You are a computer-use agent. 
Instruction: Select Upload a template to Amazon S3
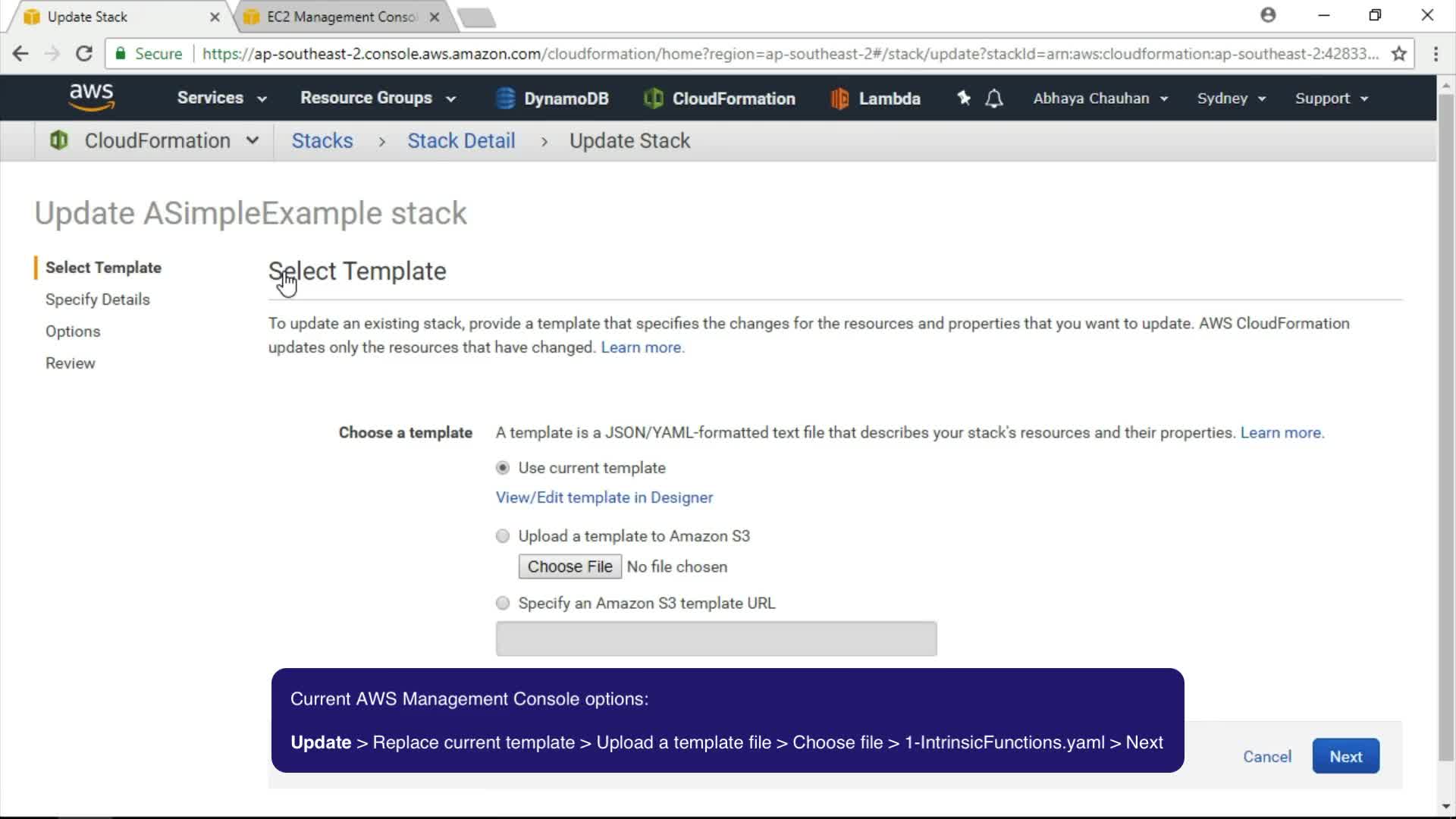503,536
